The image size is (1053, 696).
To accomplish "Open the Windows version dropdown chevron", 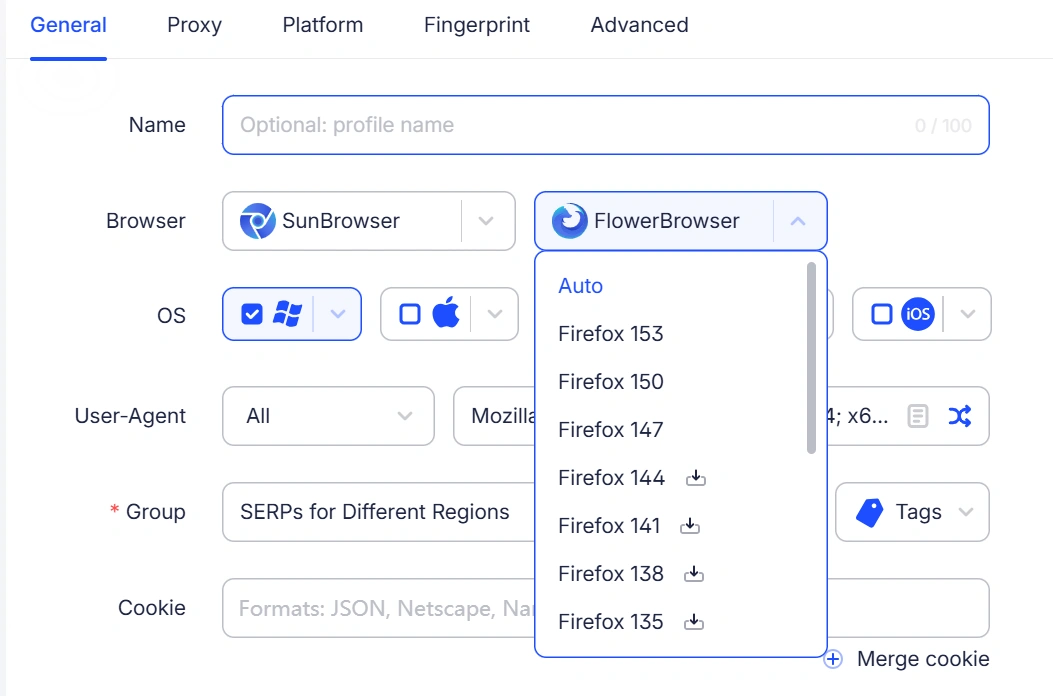I will (338, 314).
